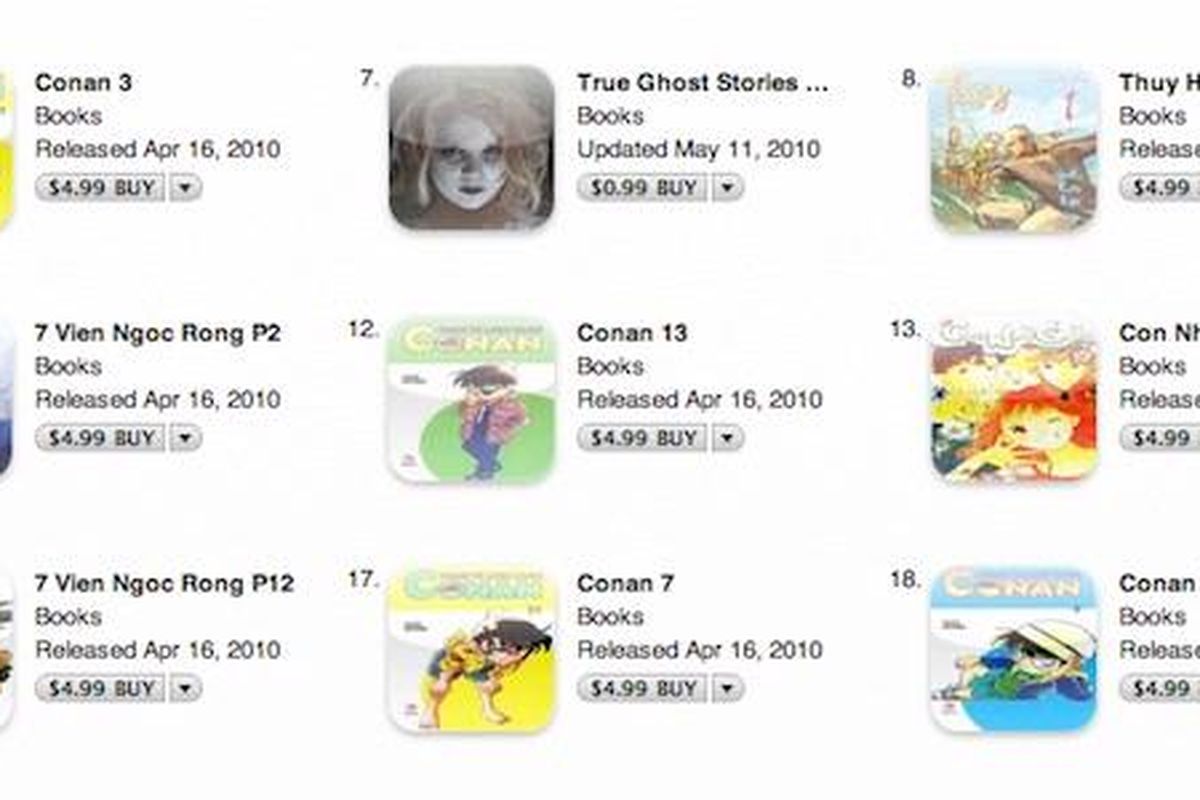Purchase 7 Vien Ngoc Rong P2
1200x800 pixels.
tap(99, 438)
